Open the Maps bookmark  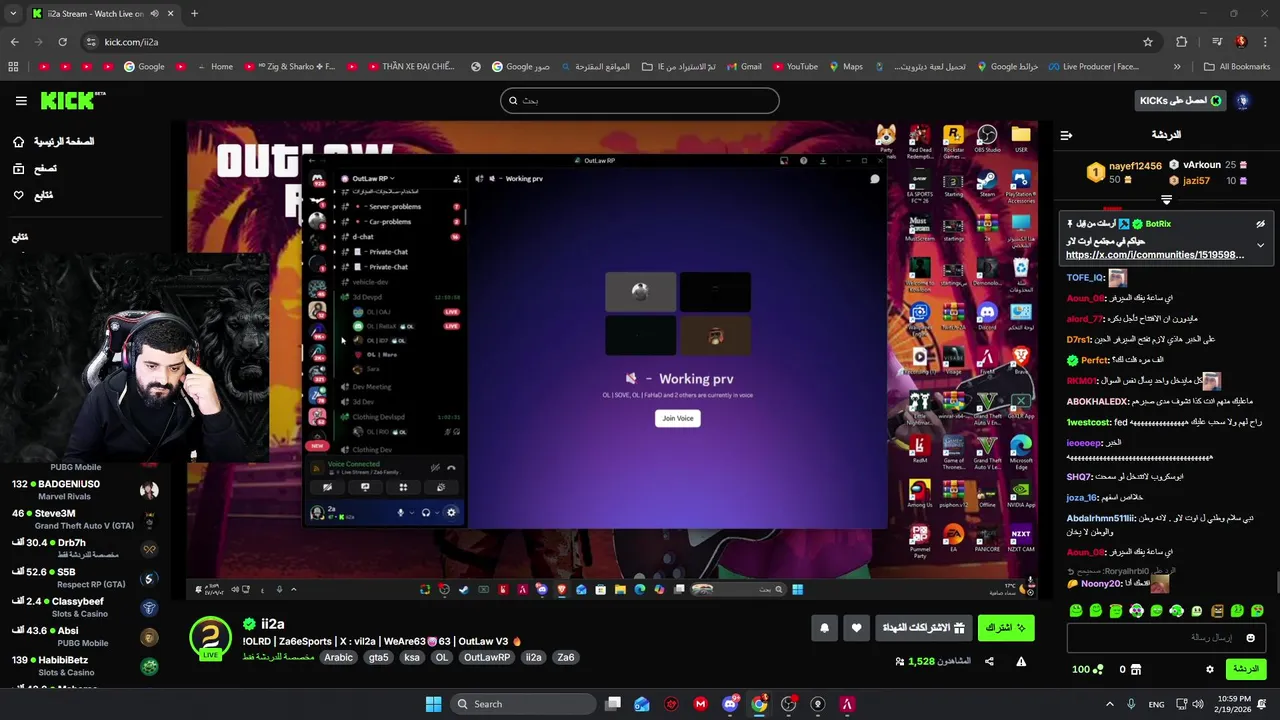pyautogui.click(x=844, y=67)
